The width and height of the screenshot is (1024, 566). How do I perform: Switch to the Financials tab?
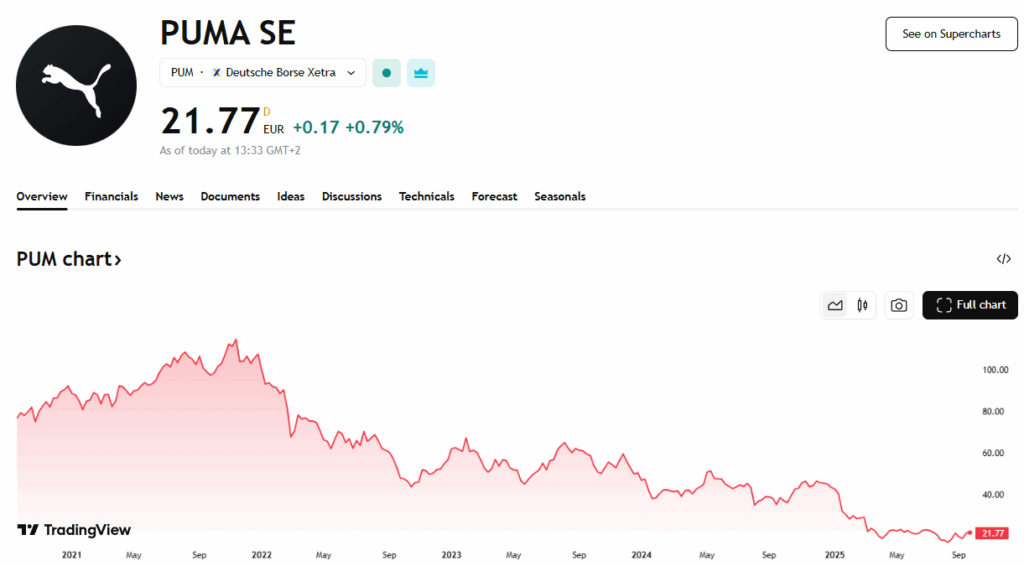pos(111,197)
